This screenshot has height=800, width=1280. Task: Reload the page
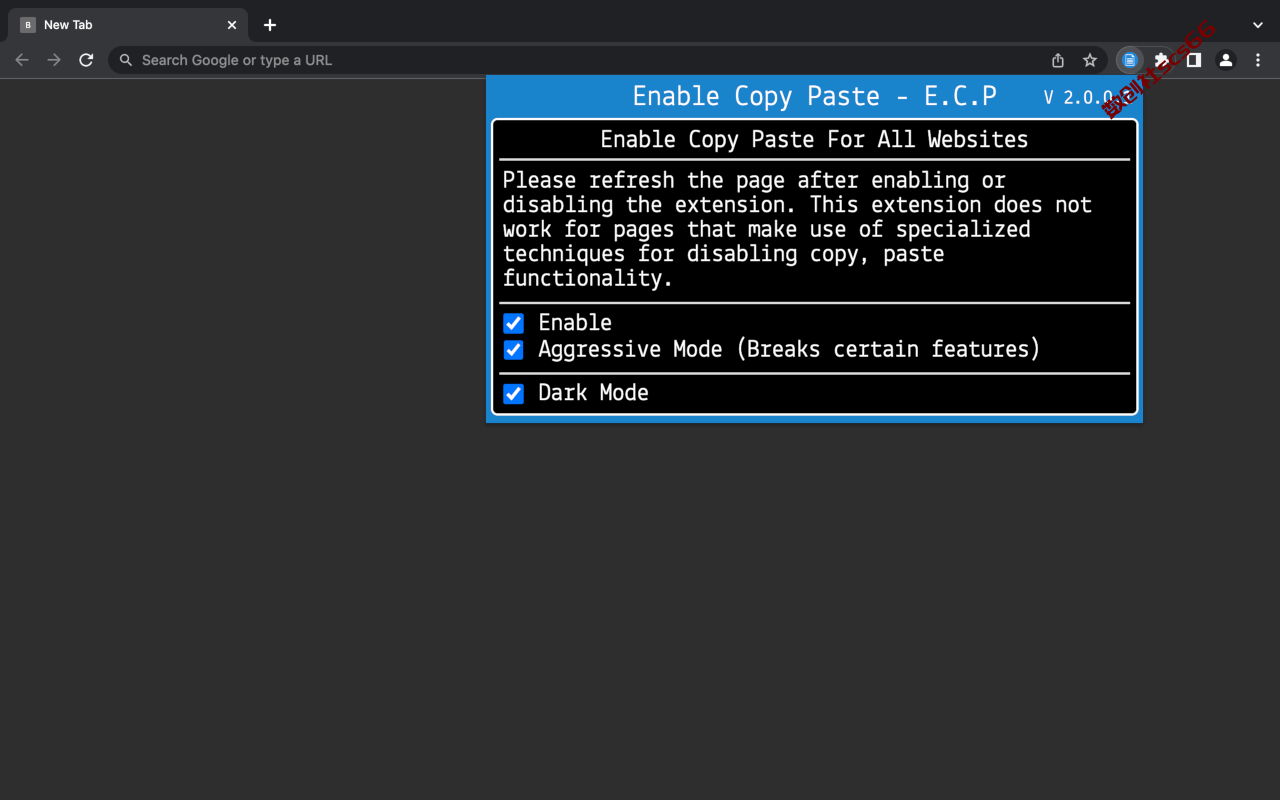86,60
